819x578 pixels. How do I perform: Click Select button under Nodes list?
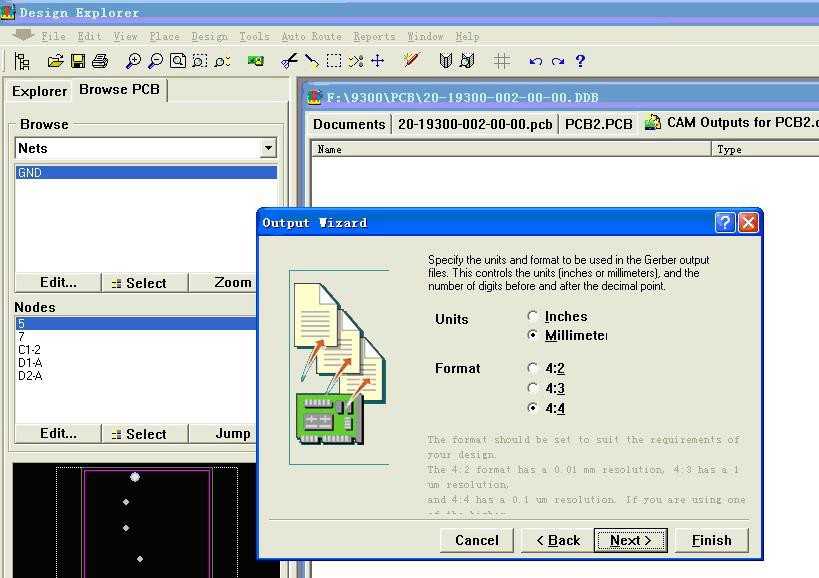pyautogui.click(x=145, y=433)
